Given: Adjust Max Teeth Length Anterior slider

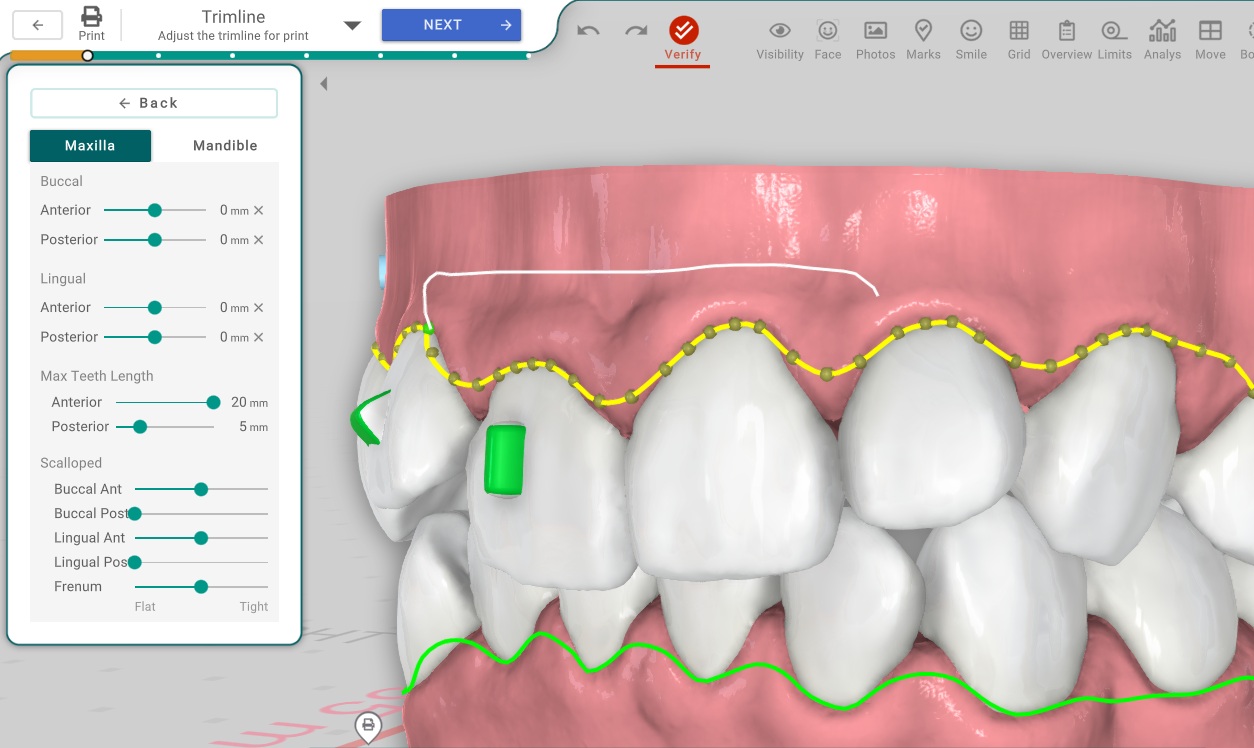Looking at the screenshot, I should 213,402.
